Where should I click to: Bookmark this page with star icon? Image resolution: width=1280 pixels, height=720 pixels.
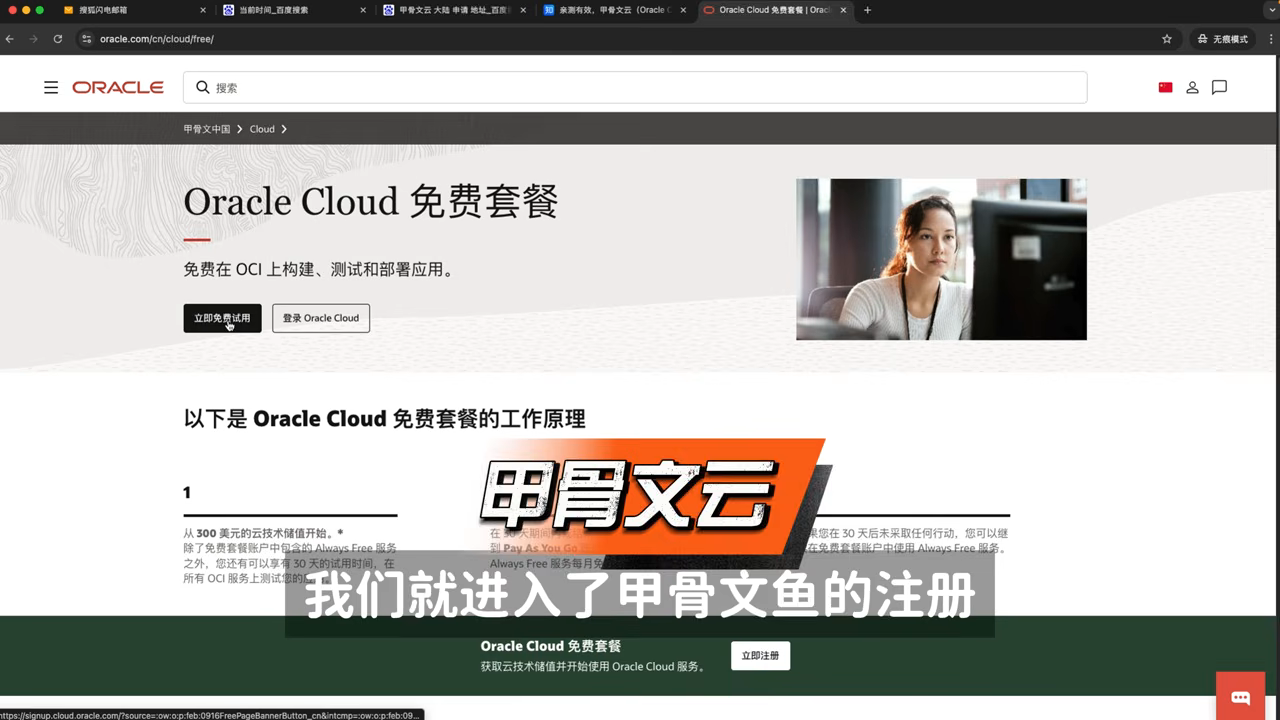[1167, 39]
